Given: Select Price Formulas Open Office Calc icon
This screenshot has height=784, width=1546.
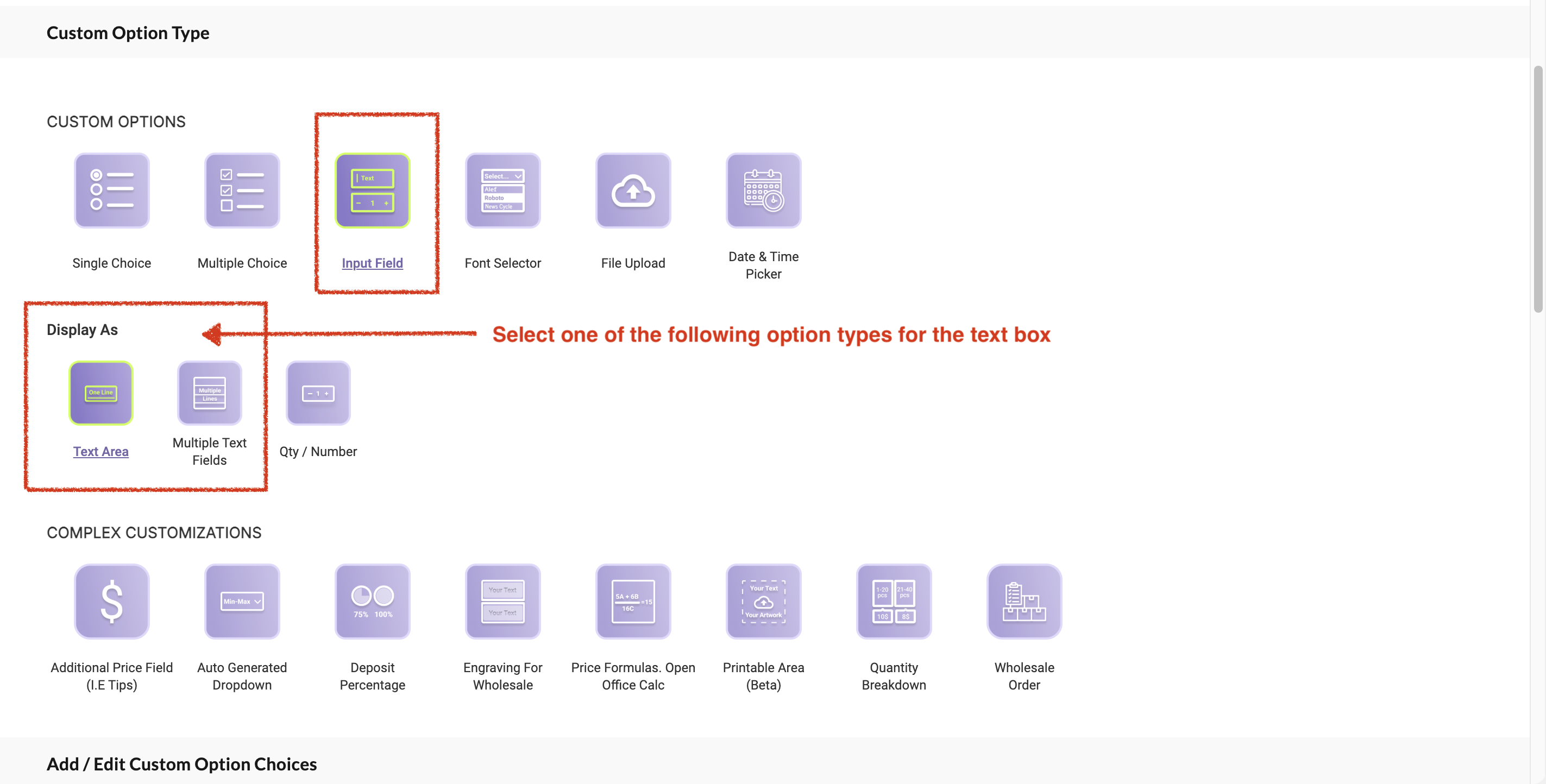Looking at the screenshot, I should click(632, 601).
